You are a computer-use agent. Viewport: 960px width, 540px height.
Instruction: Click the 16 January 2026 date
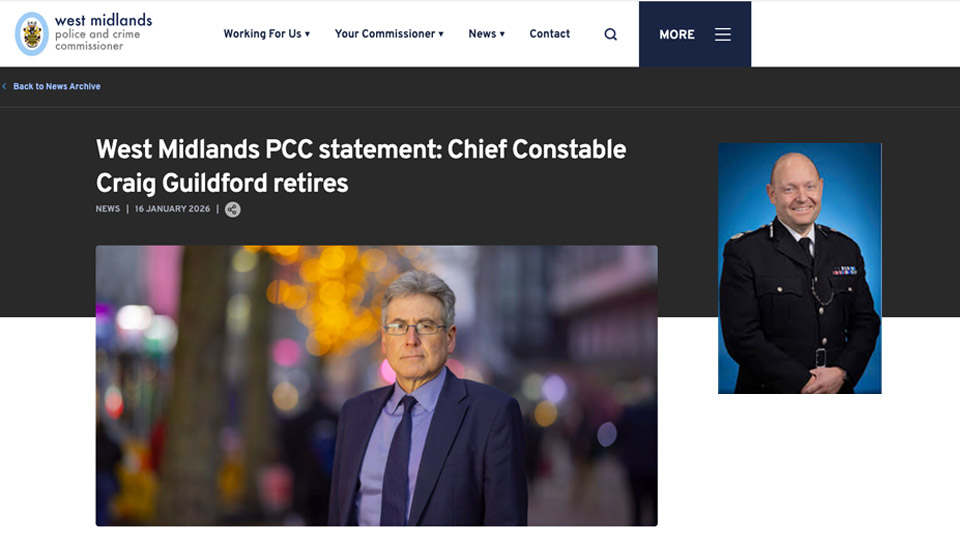click(173, 209)
